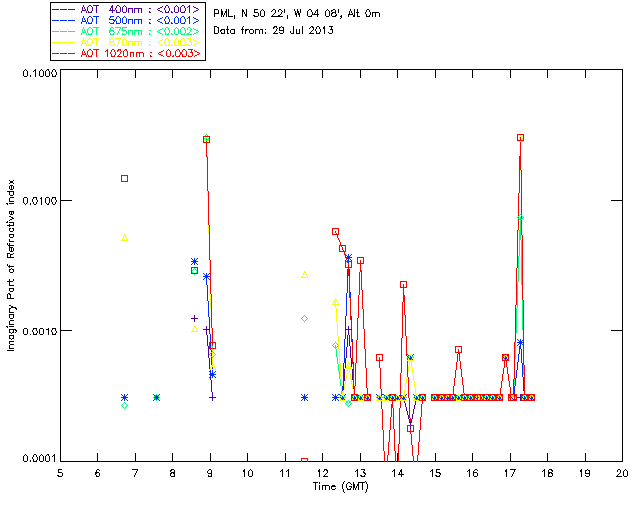Viewport: 640px width, 512px height.
Task: Select the red square peak between hours 15 and 16
Action: [x=458, y=349]
